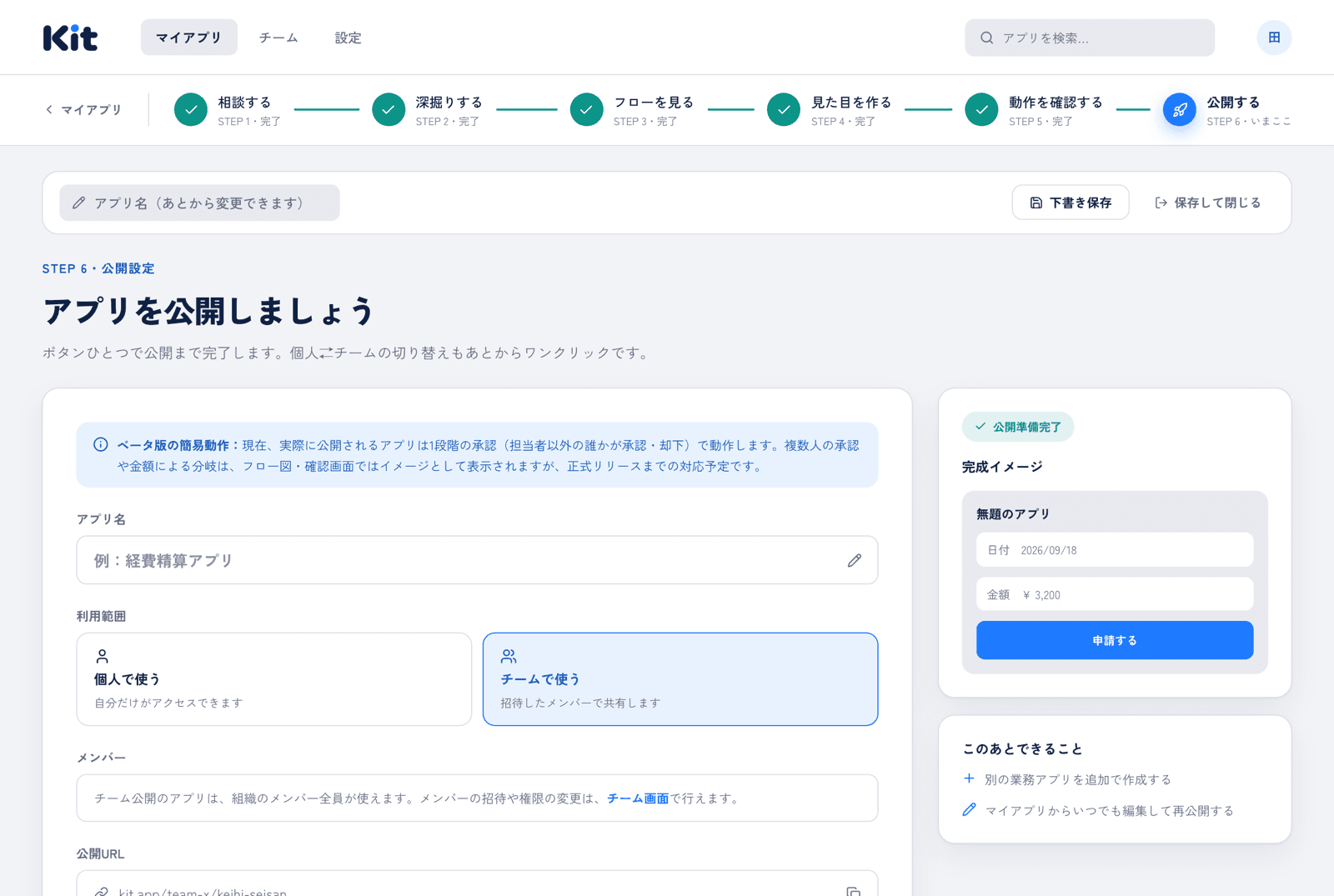This screenshot has width=1334, height=896.
Task: Click the info icon in the beta notice
Action: [100, 444]
